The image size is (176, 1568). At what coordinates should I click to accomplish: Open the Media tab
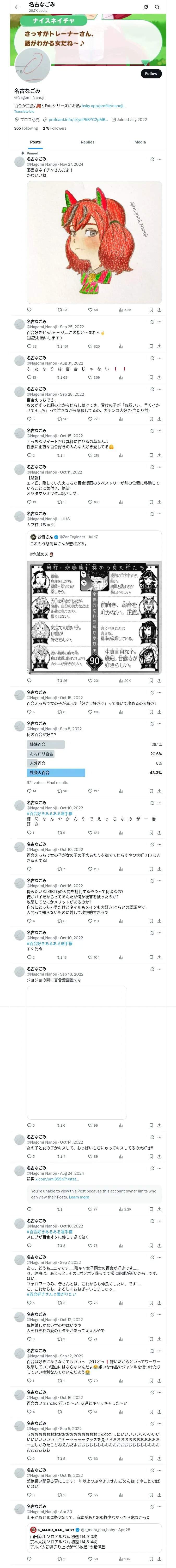point(140,142)
